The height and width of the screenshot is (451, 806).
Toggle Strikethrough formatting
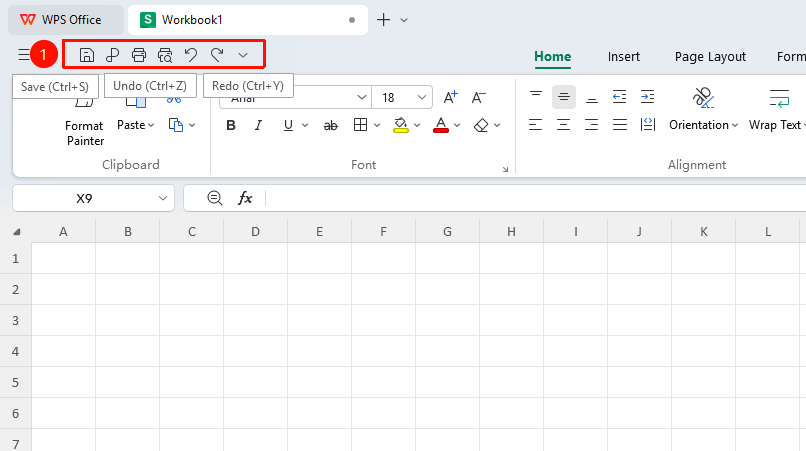coord(331,125)
